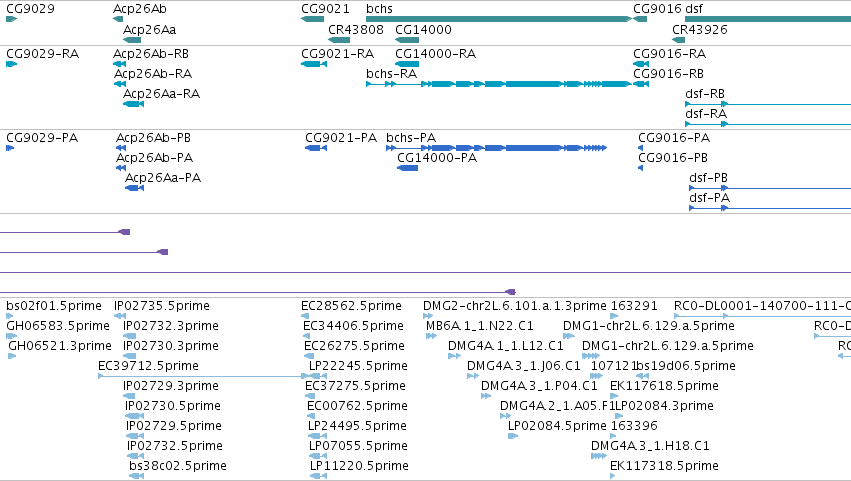Click the CG9021 gene label
Screen dimensions: 851x481
(326, 9)
